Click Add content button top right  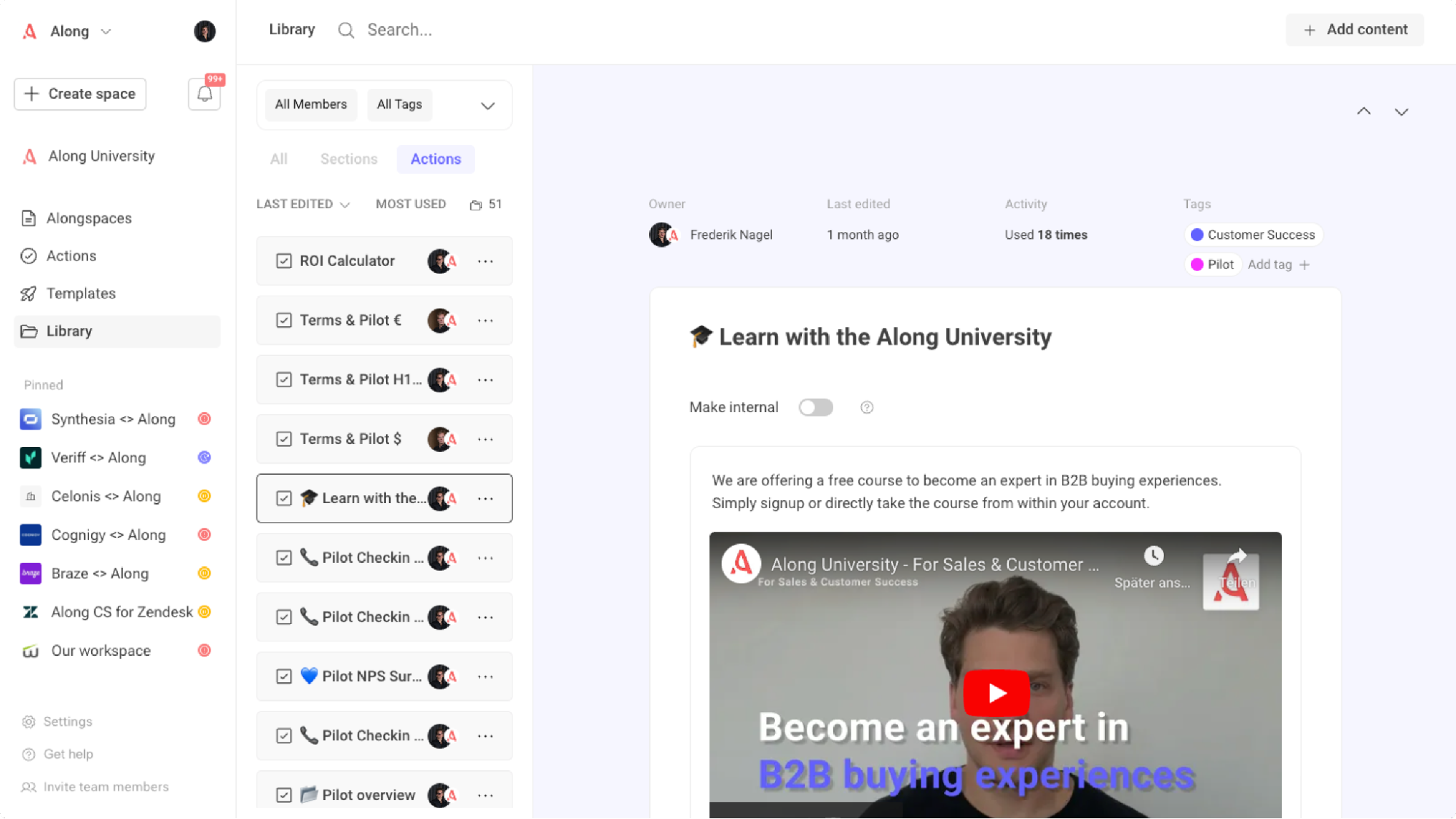[x=1356, y=29]
